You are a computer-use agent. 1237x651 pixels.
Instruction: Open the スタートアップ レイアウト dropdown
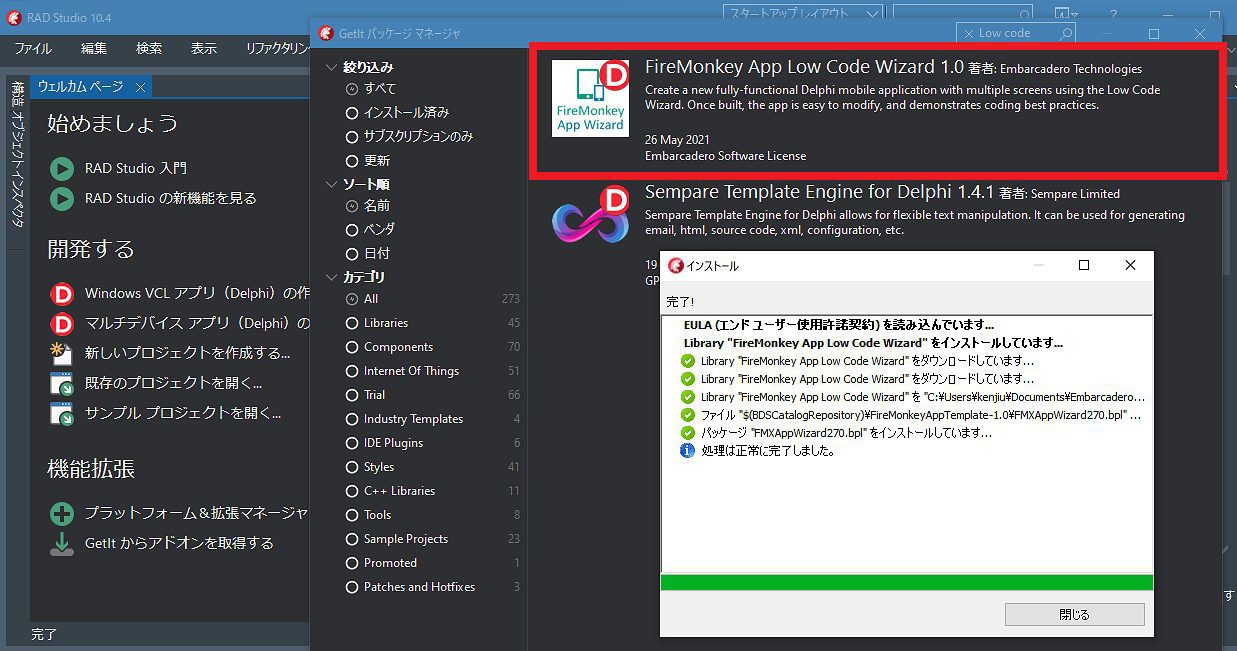tap(873, 13)
